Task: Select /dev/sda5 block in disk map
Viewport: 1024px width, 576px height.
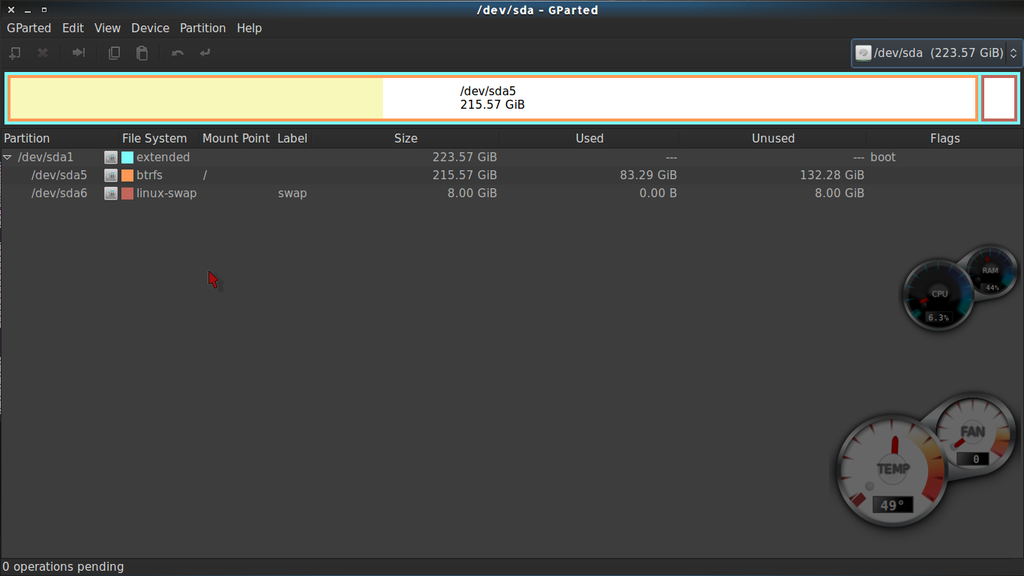Action: [x=492, y=98]
